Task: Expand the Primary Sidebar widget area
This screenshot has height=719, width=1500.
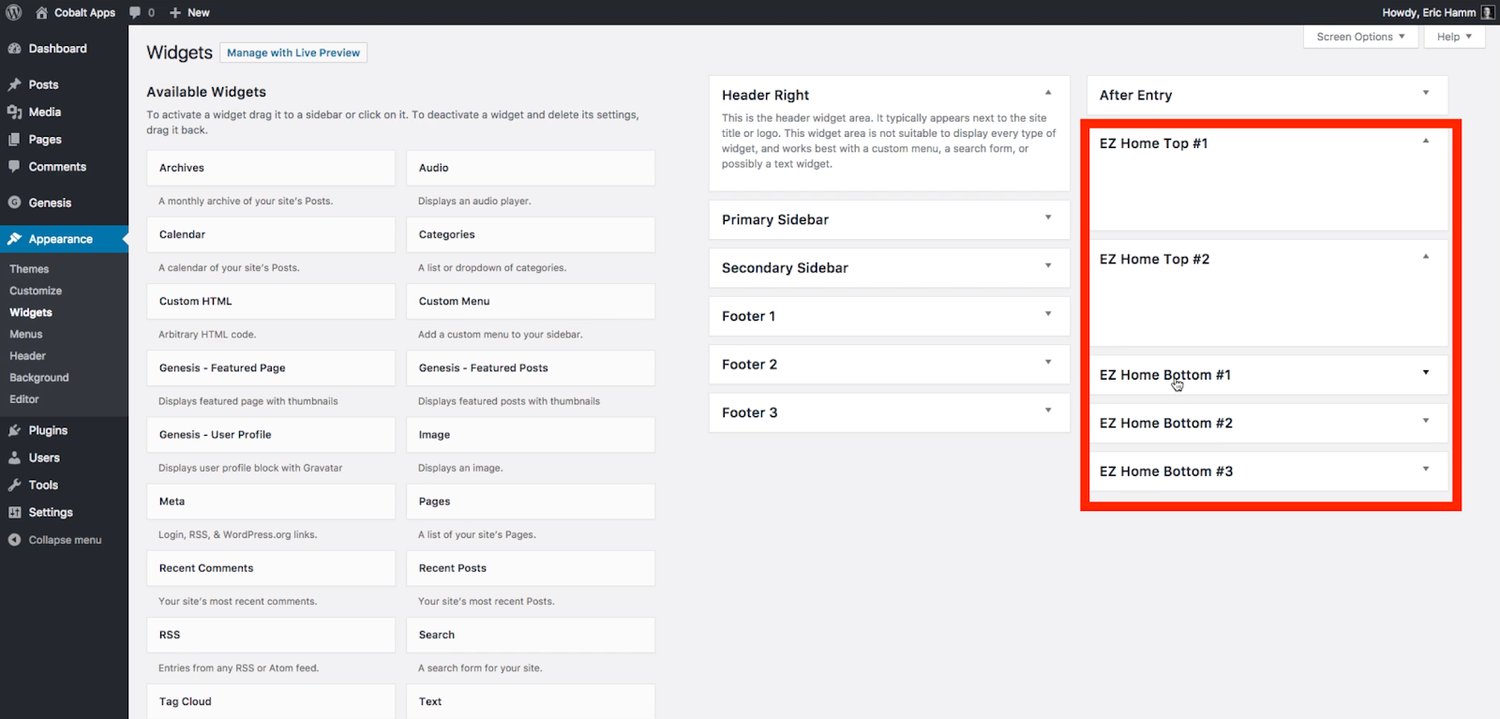Action: point(1048,218)
